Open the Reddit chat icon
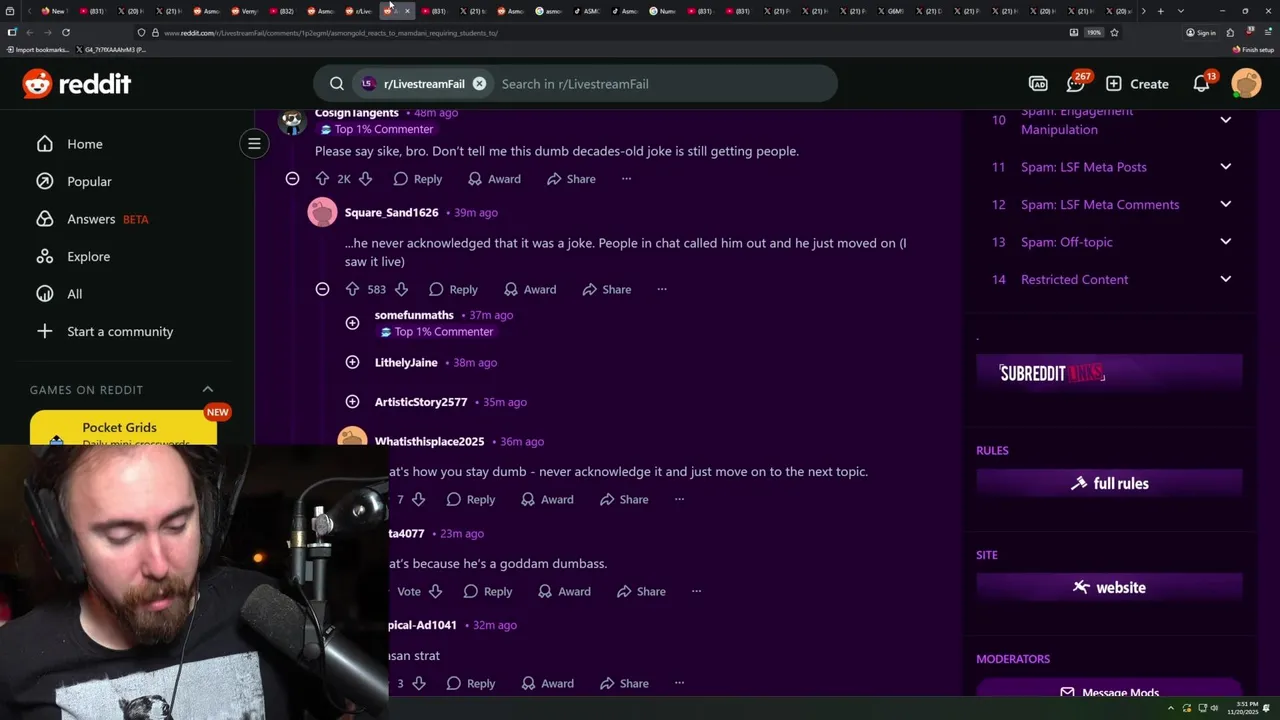Screen dimensions: 1280x720 pos(1076,84)
